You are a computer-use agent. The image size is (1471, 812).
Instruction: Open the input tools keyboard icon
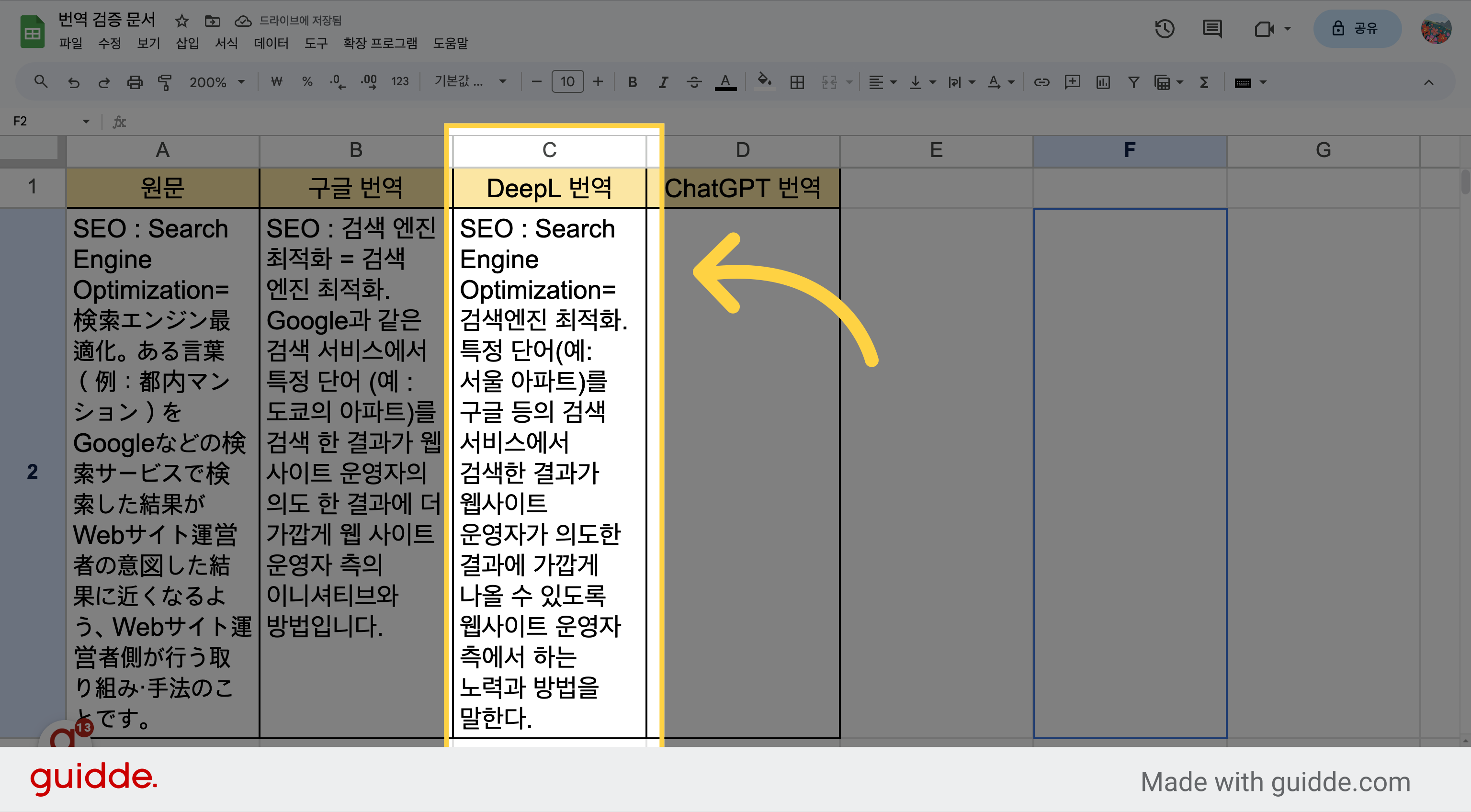[x=1243, y=83]
